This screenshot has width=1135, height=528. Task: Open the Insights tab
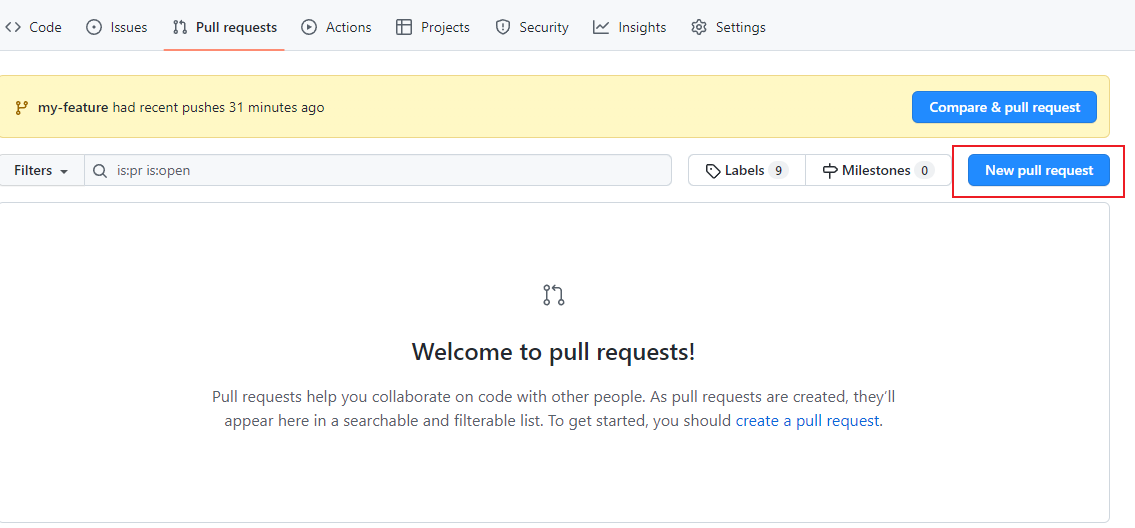pos(641,27)
